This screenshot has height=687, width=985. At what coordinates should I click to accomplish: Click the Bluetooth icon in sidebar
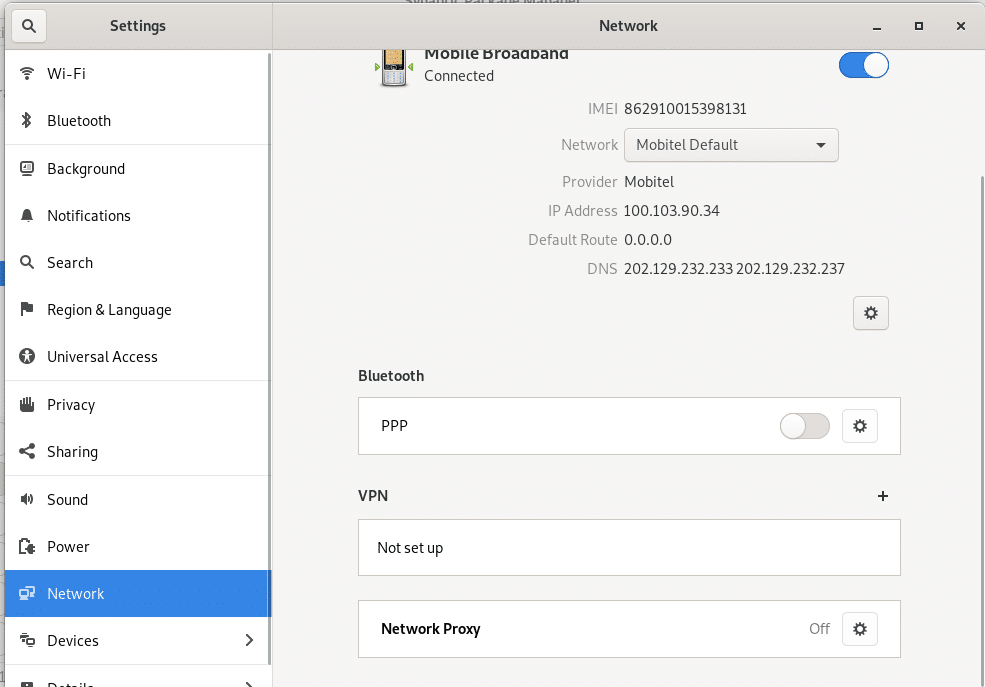pos(26,120)
